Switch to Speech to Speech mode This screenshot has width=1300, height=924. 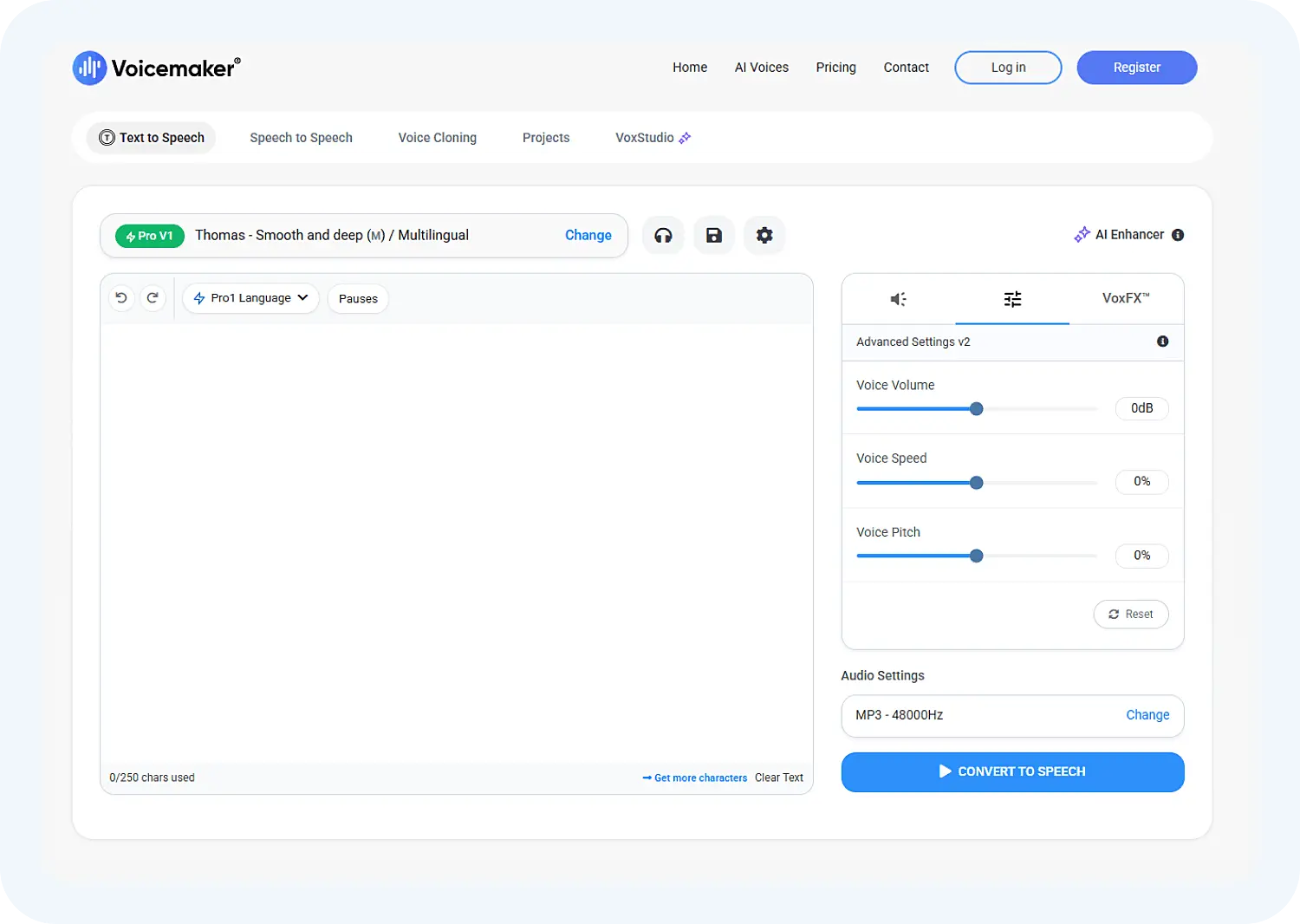click(301, 138)
